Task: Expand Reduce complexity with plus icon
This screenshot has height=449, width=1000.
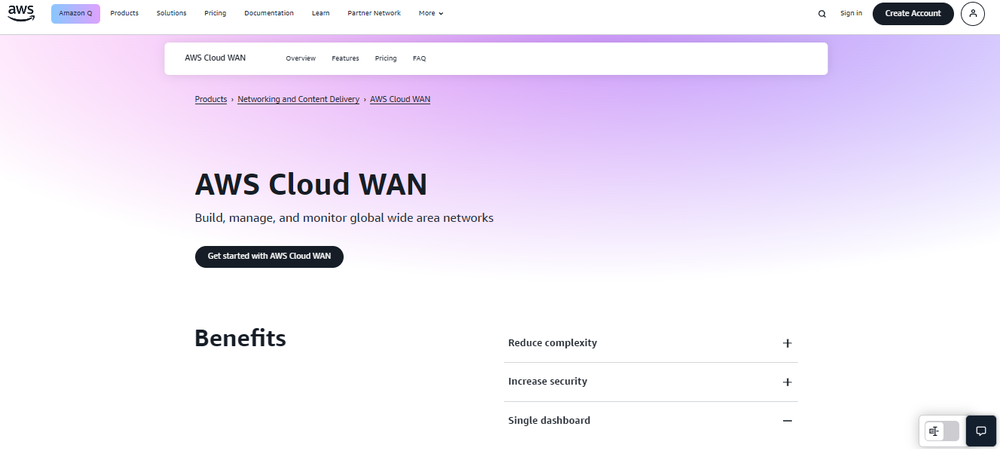Action: pyautogui.click(x=787, y=343)
